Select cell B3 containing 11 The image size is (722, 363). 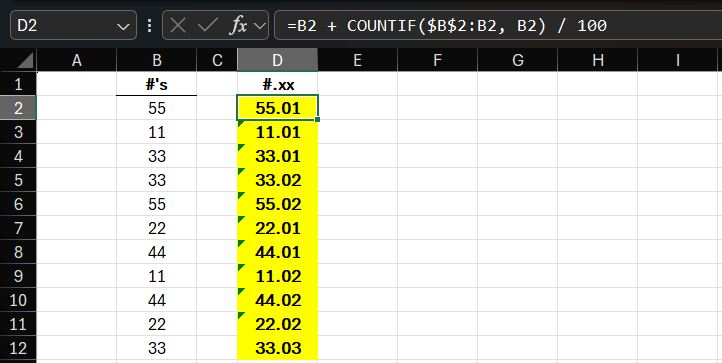(x=157, y=132)
